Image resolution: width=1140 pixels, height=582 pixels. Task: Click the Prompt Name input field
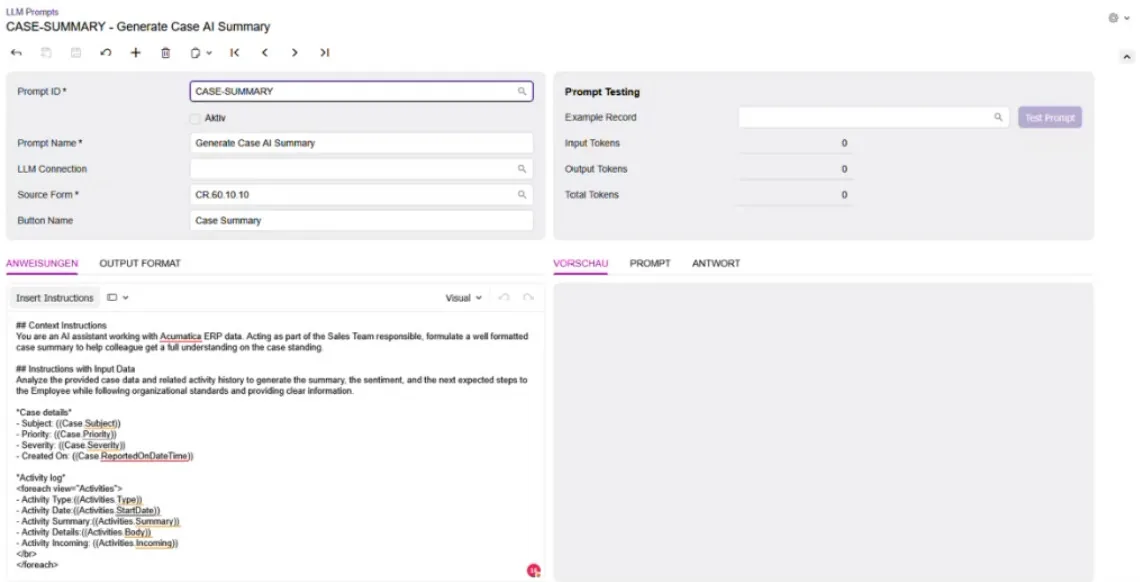coord(361,143)
